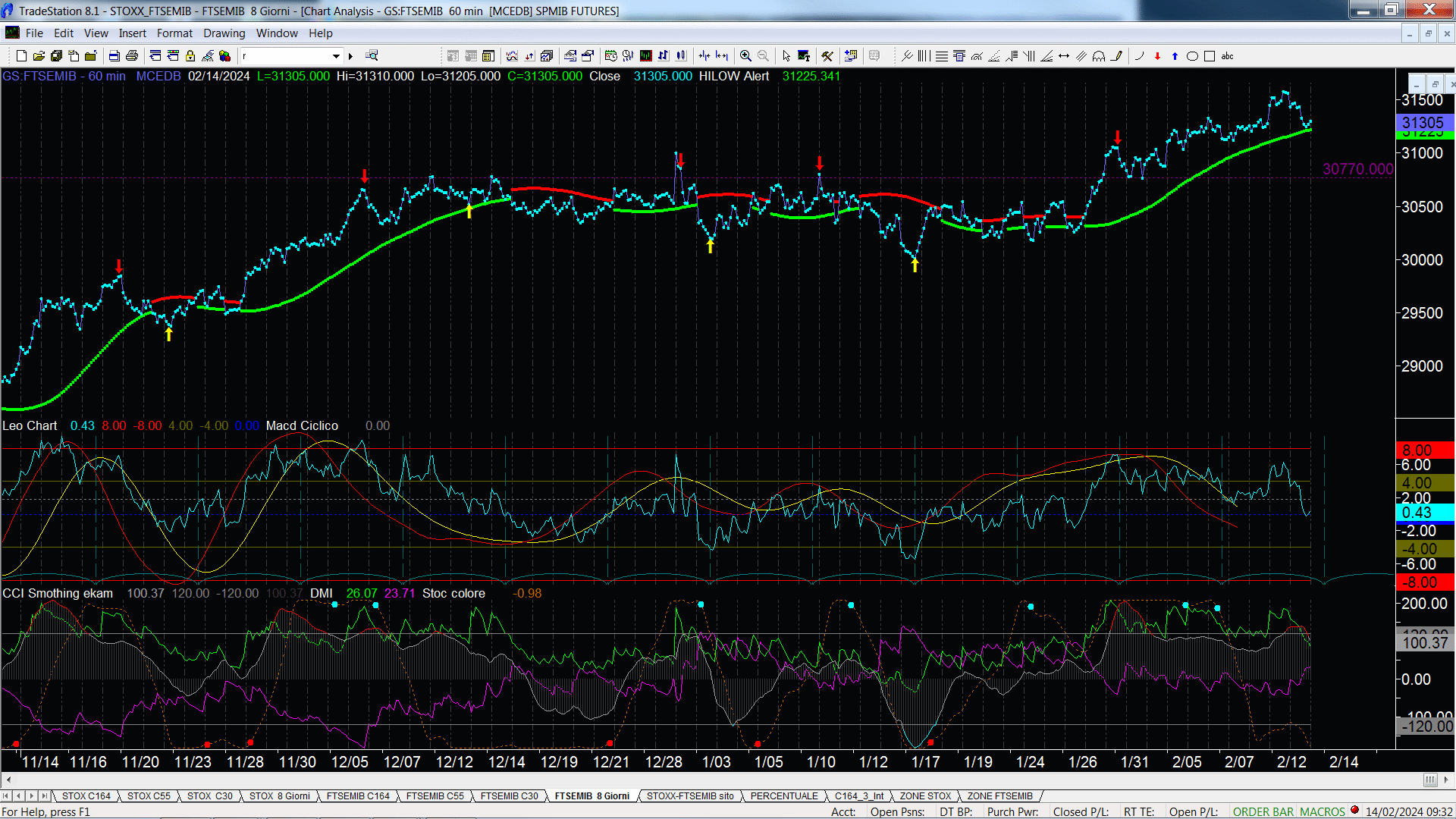1456x819 pixels.
Task: Switch to STOX C55 workspace tab
Action: tap(149, 796)
